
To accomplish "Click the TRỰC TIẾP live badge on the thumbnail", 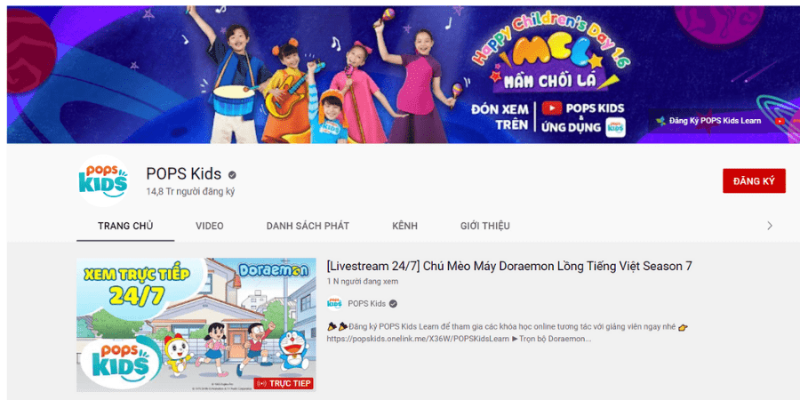I will click(284, 383).
